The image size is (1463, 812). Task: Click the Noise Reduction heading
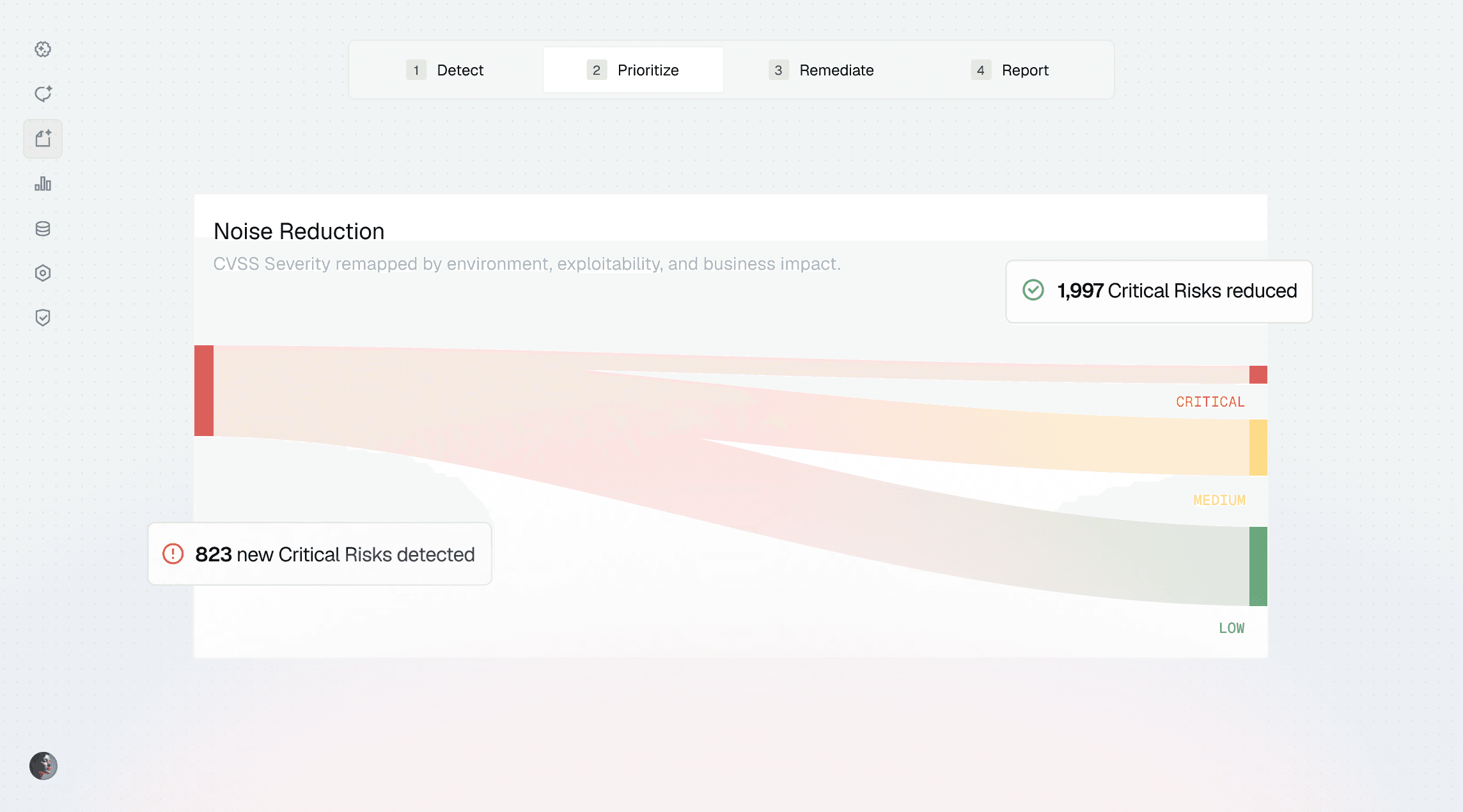pos(299,231)
